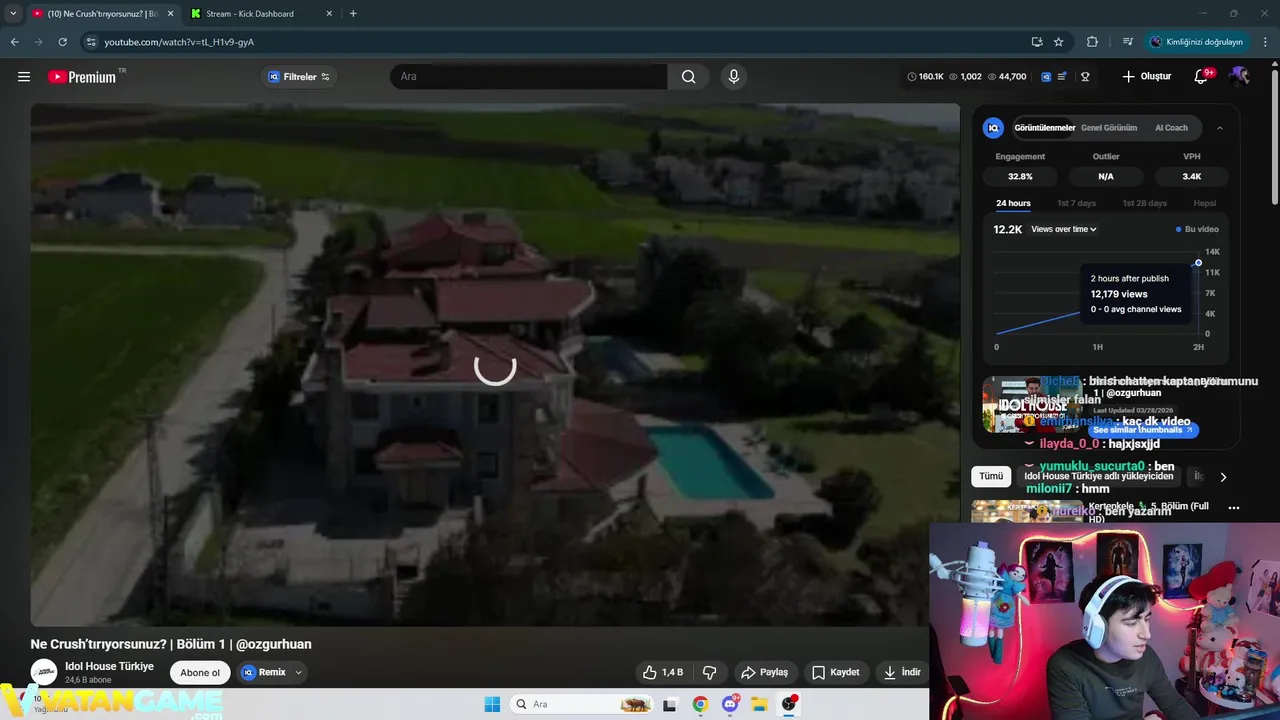The width and height of the screenshot is (1280, 720).
Task: Open options for Kertenkele video
Action: tap(1234, 508)
